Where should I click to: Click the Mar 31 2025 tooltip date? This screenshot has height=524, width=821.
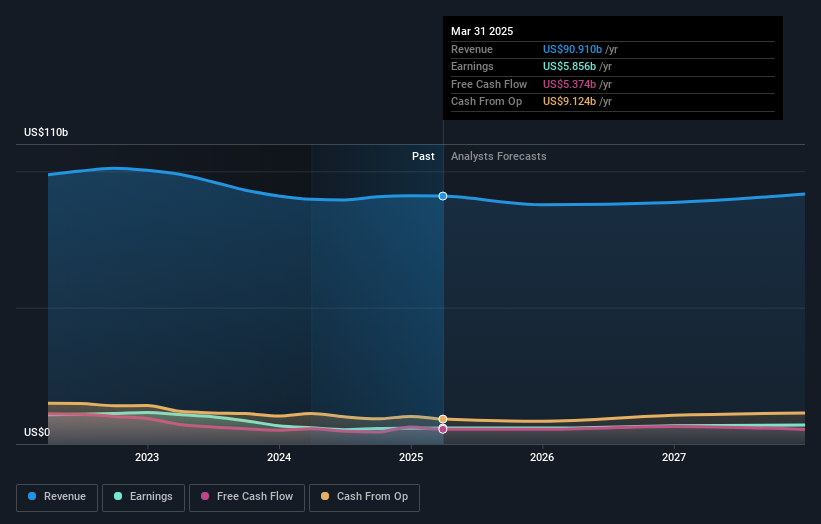[482, 31]
